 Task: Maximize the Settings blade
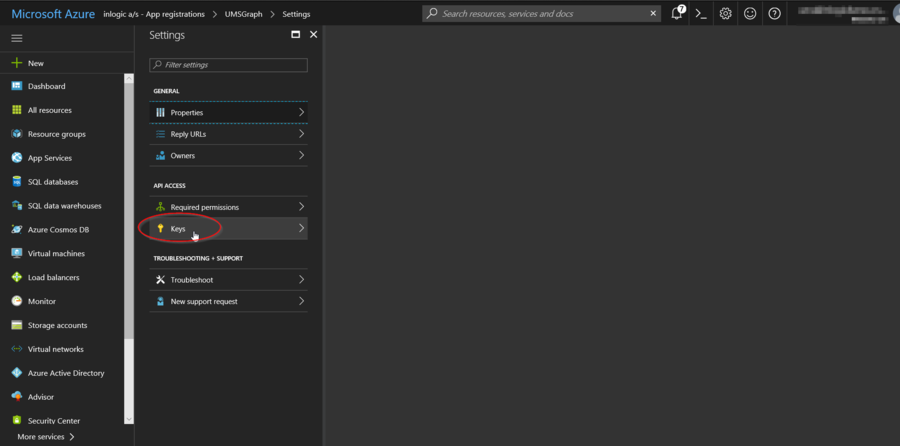(295, 35)
